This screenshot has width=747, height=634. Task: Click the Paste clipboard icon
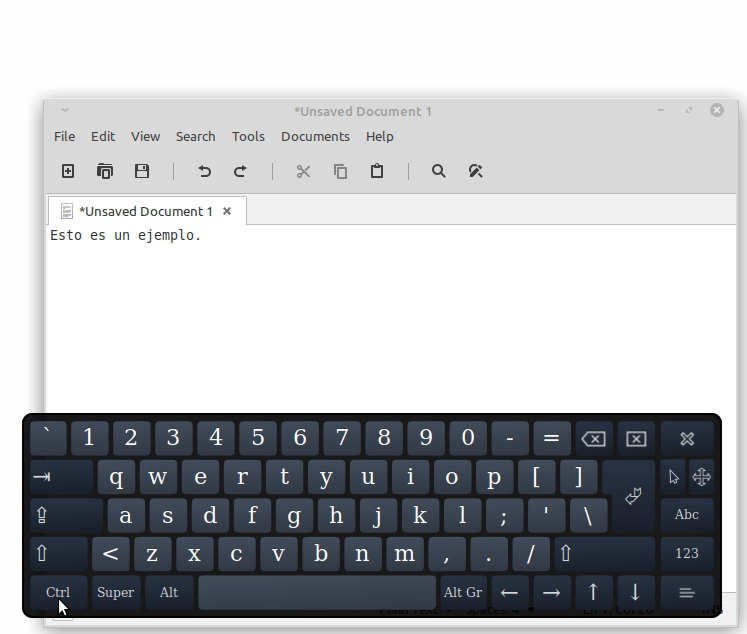point(377,171)
